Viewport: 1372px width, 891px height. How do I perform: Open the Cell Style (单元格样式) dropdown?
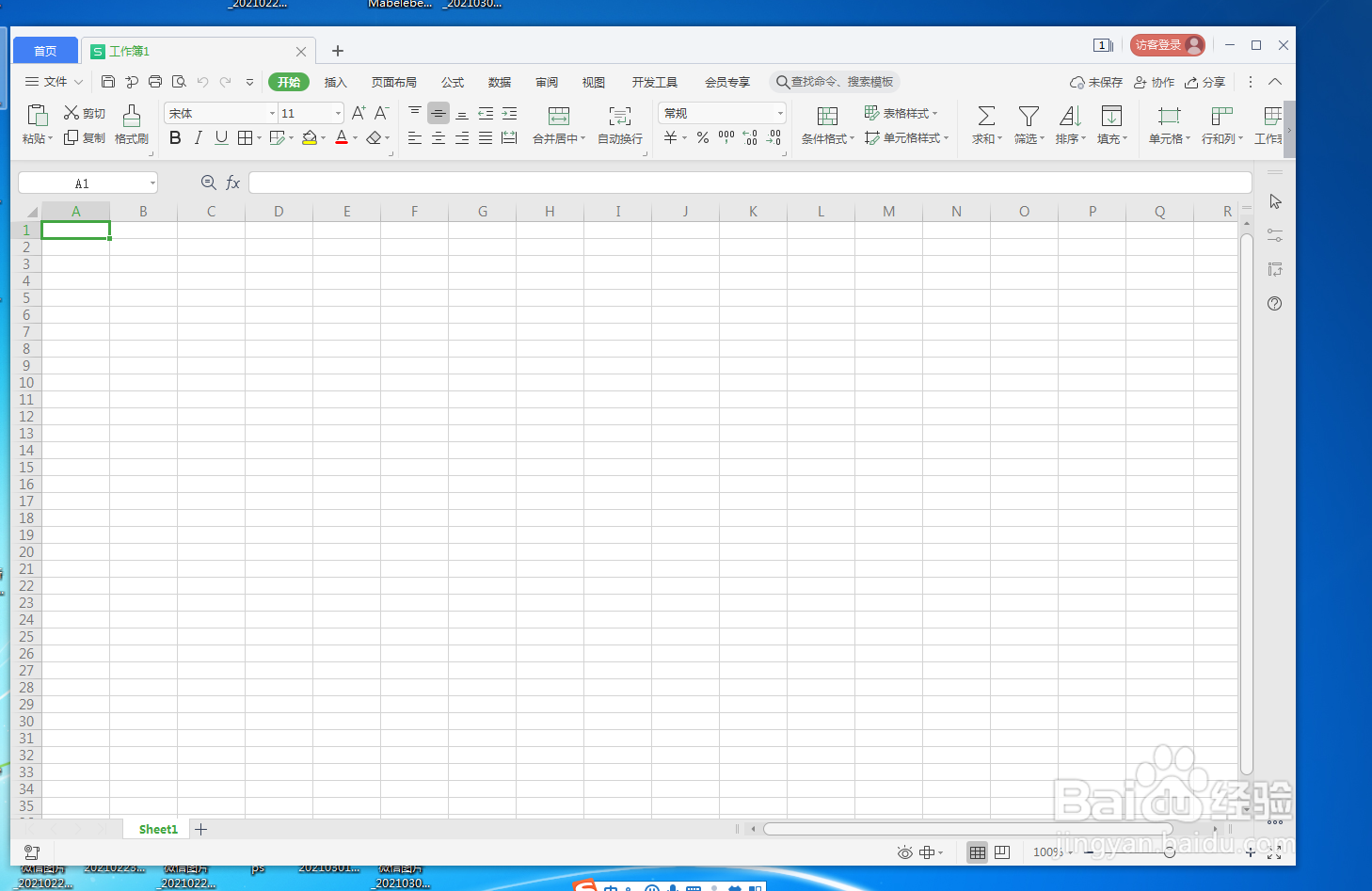click(907, 137)
